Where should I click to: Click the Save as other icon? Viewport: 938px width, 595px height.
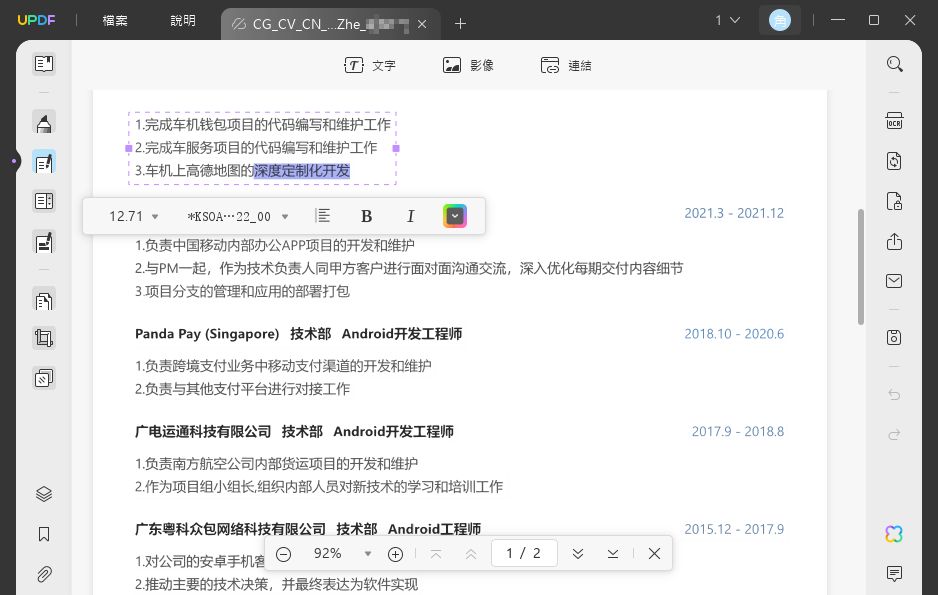point(894,337)
